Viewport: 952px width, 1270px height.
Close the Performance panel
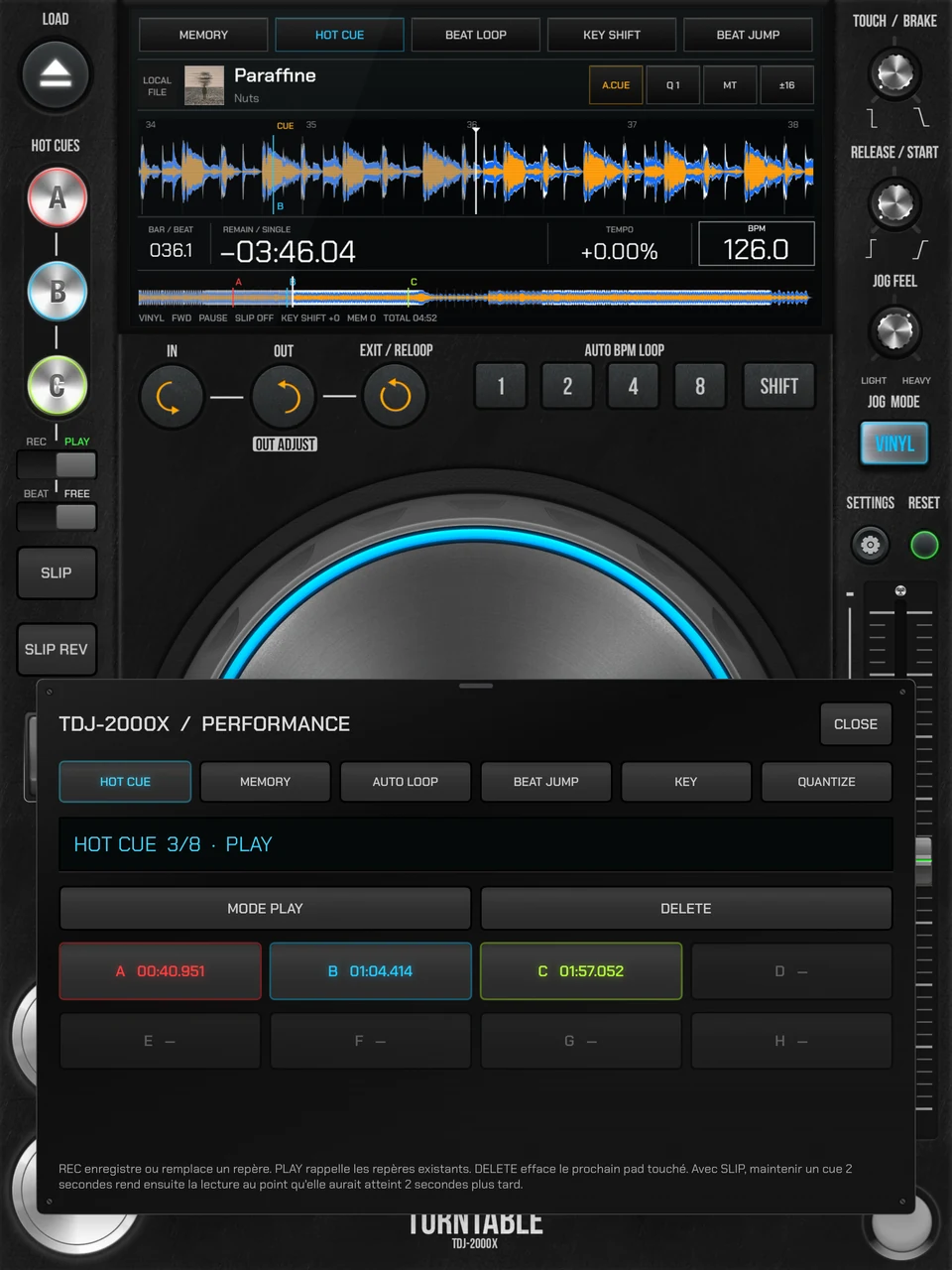tap(856, 724)
